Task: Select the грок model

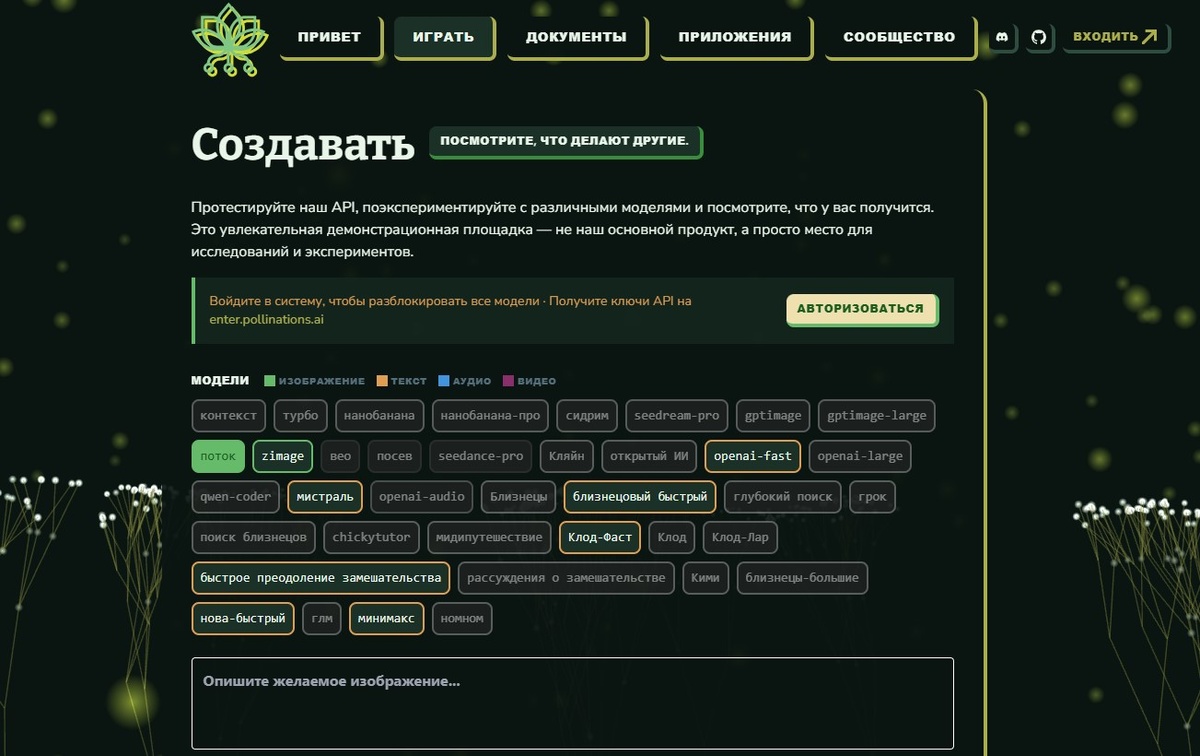Action: tap(872, 496)
